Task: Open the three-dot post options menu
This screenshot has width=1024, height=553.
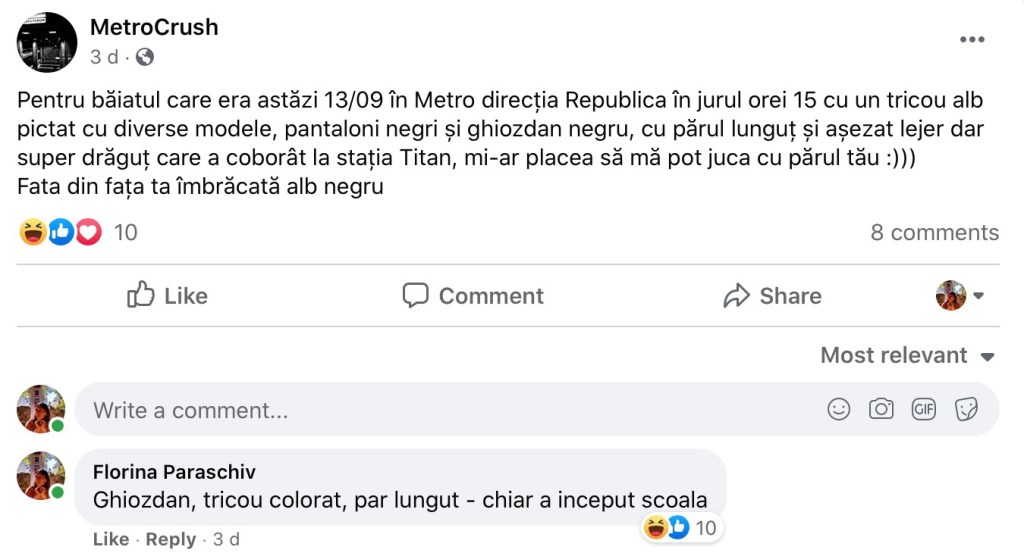Action: (x=972, y=39)
